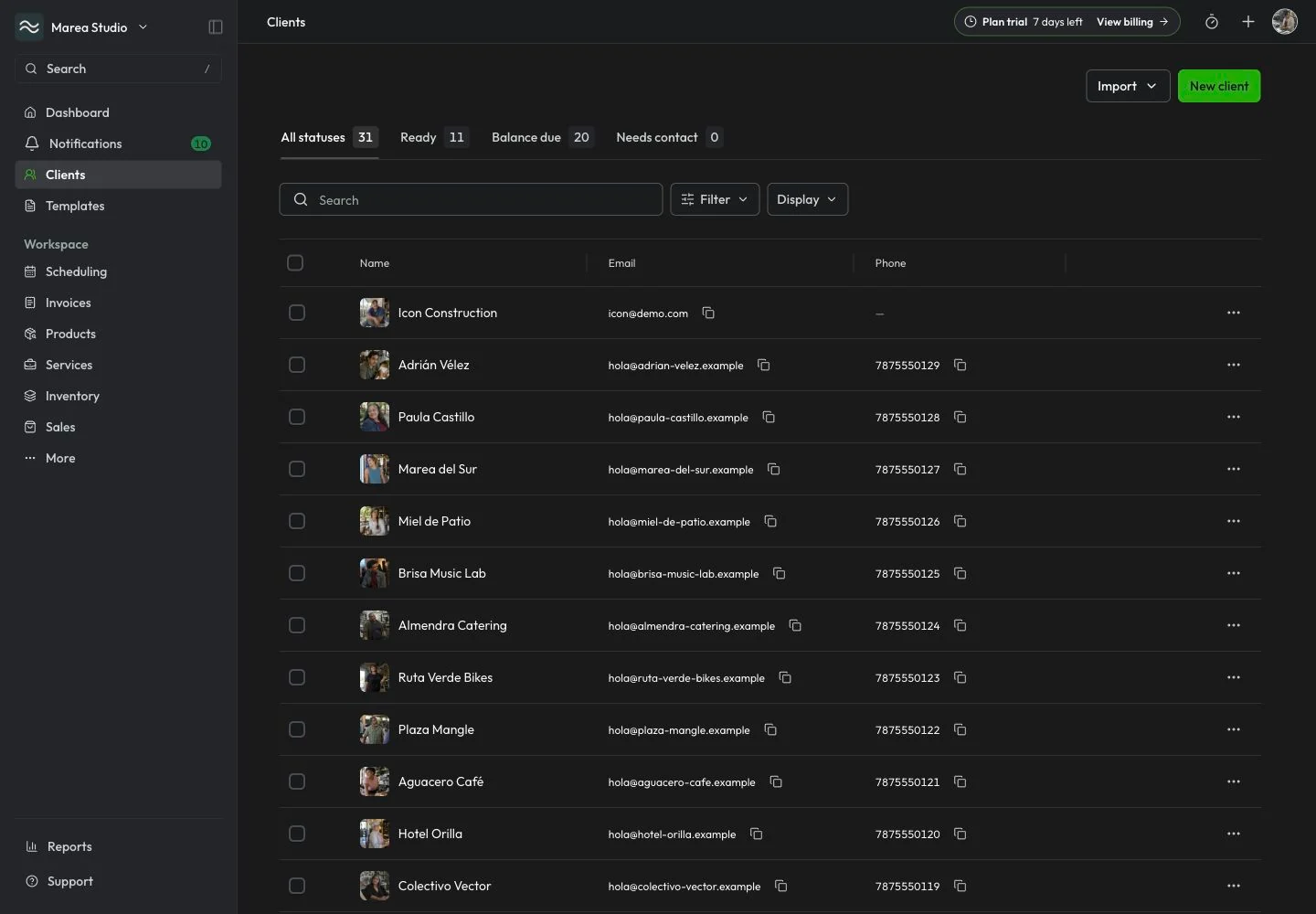The image size is (1316, 914).
Task: Copy email icon@demo.com
Action: click(x=708, y=313)
